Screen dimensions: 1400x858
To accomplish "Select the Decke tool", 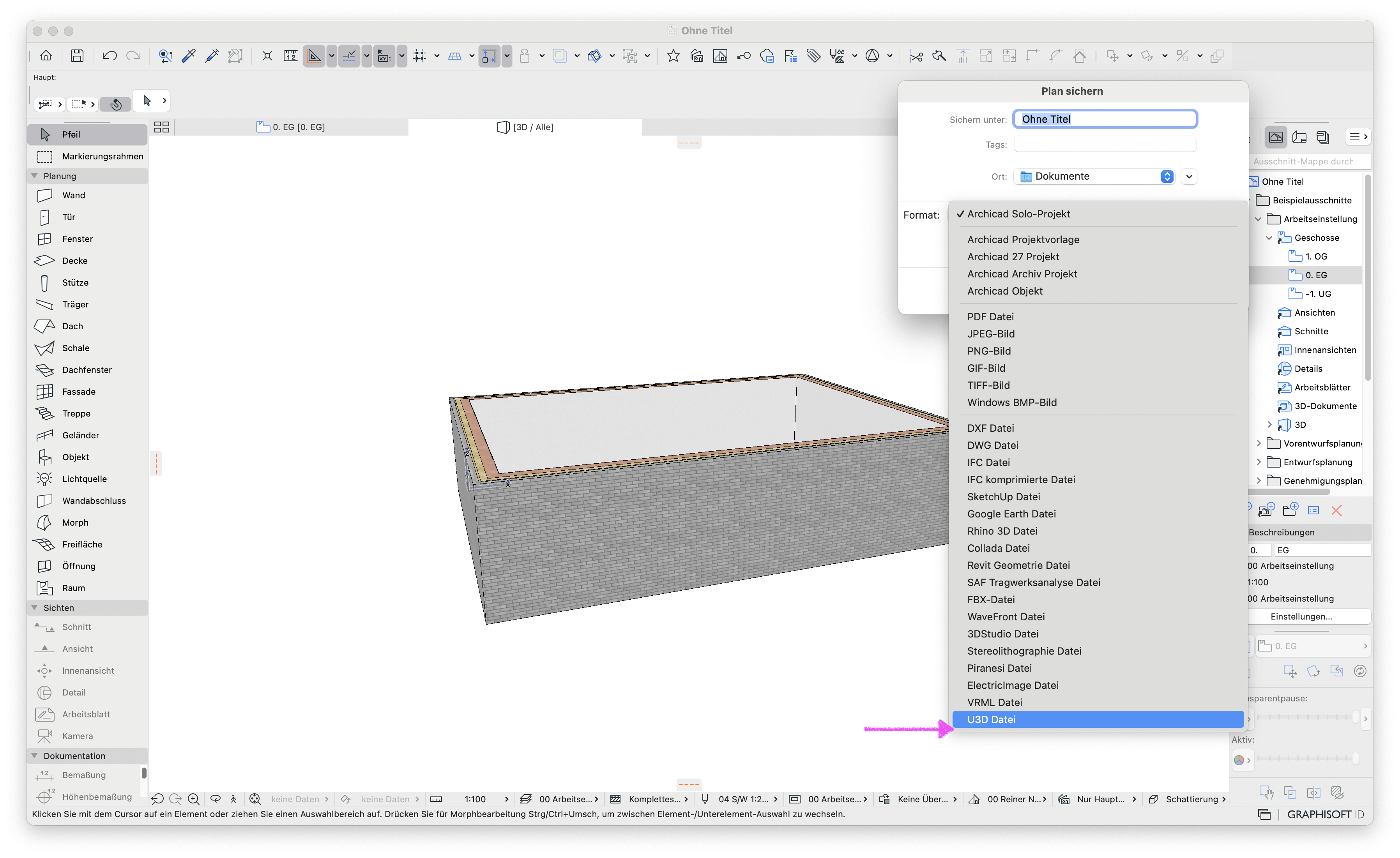I will [87, 261].
